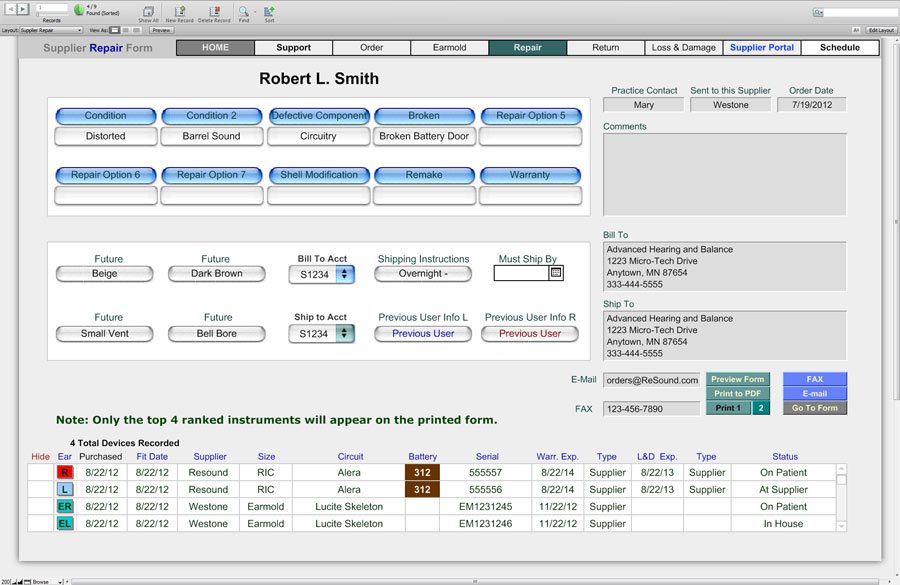Open the Loss & Damage tab

tap(683, 47)
